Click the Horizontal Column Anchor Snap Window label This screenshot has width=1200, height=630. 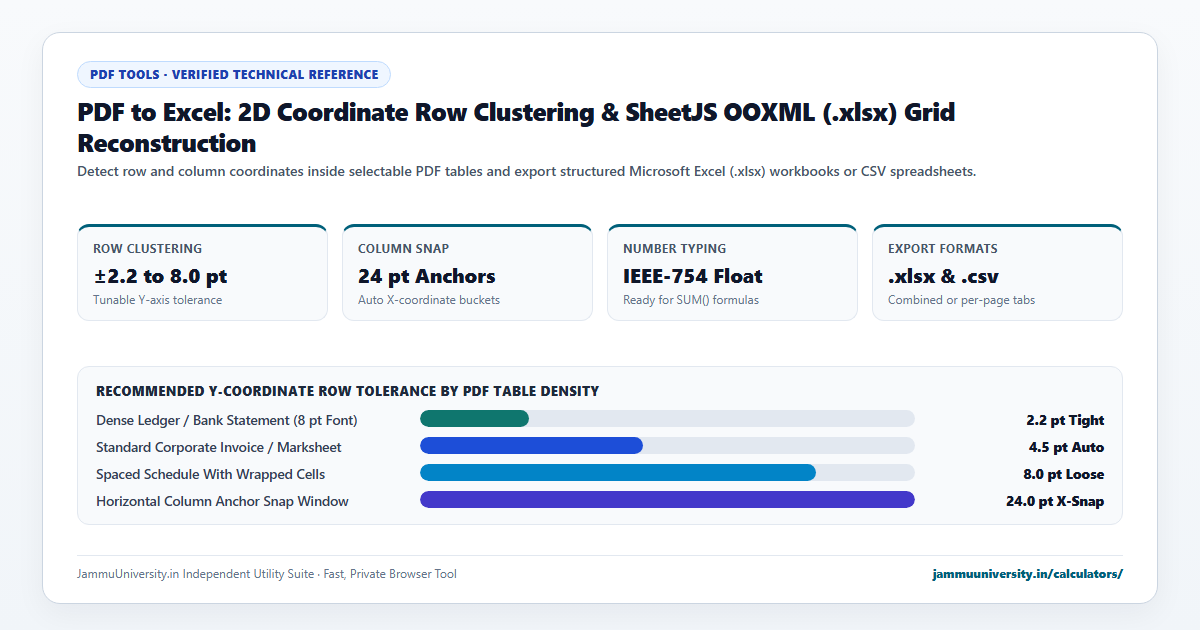click(222, 501)
